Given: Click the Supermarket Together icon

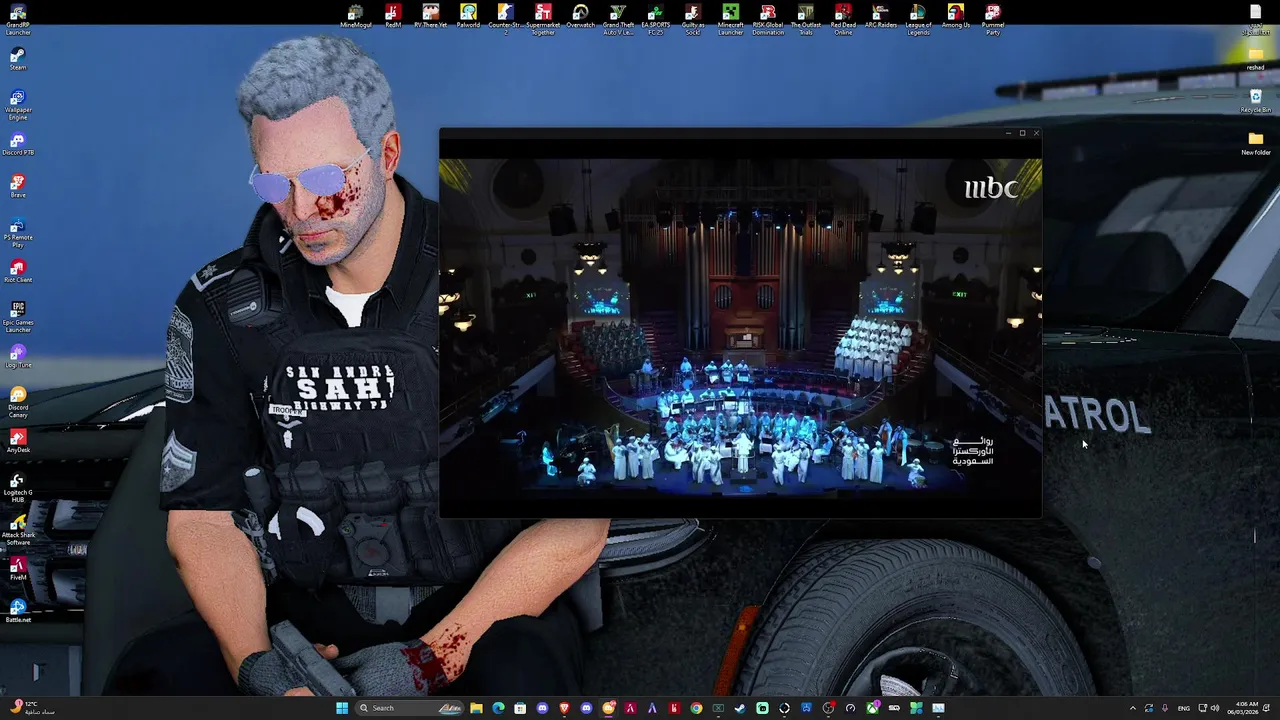Looking at the screenshot, I should [543, 19].
